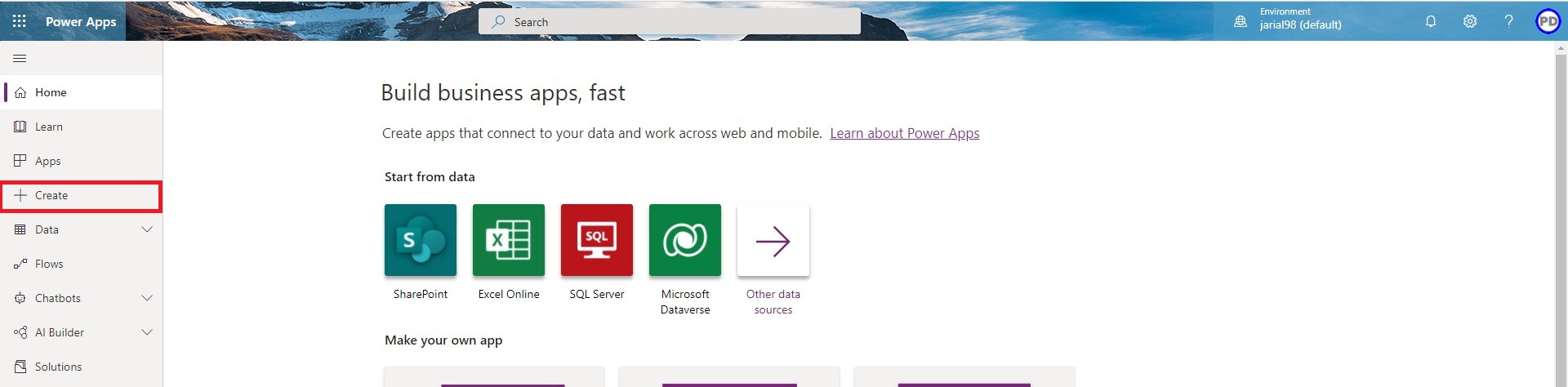Click the search magnifier icon

click(x=498, y=22)
